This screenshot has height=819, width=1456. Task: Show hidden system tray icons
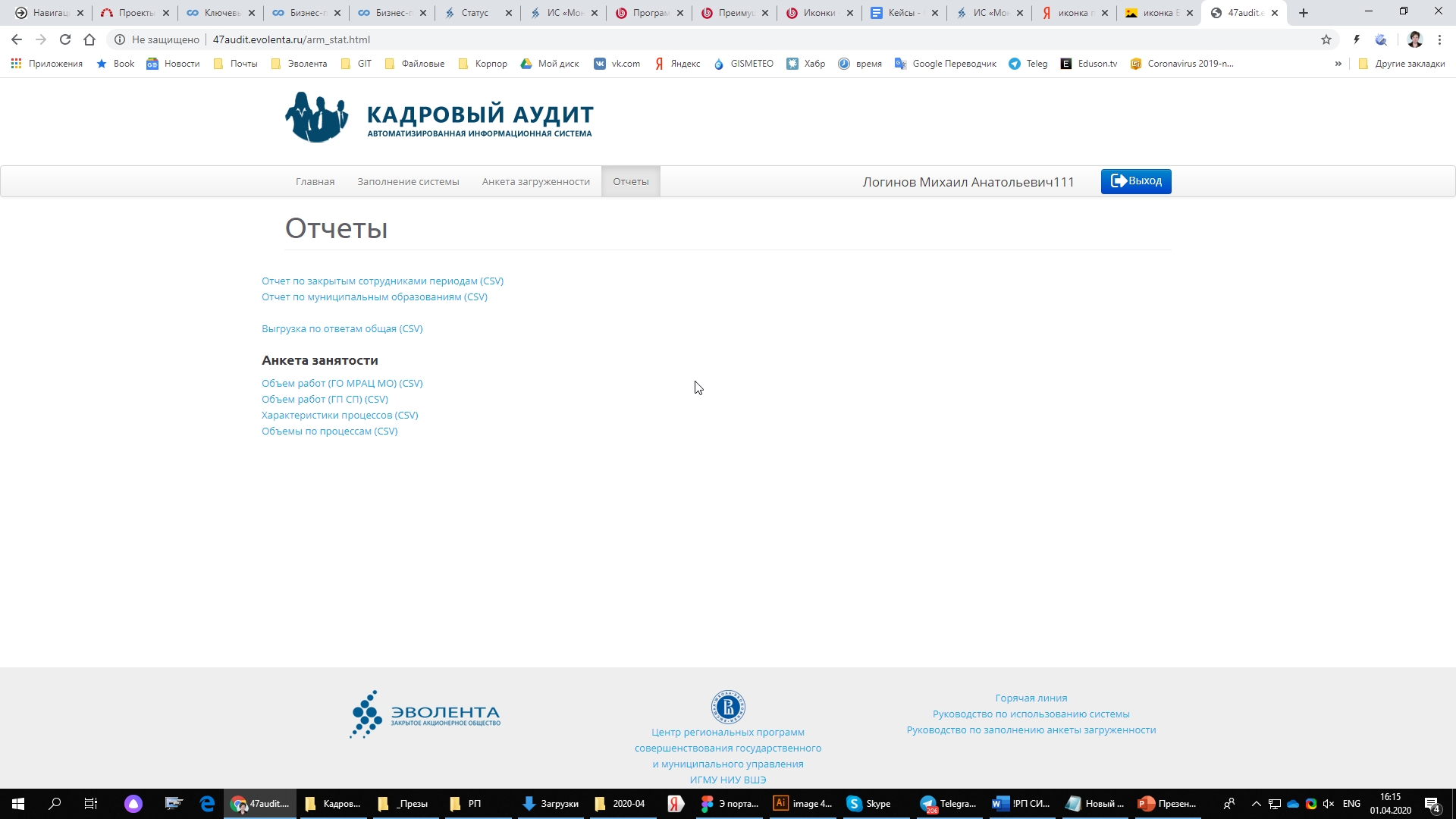[x=1256, y=804]
